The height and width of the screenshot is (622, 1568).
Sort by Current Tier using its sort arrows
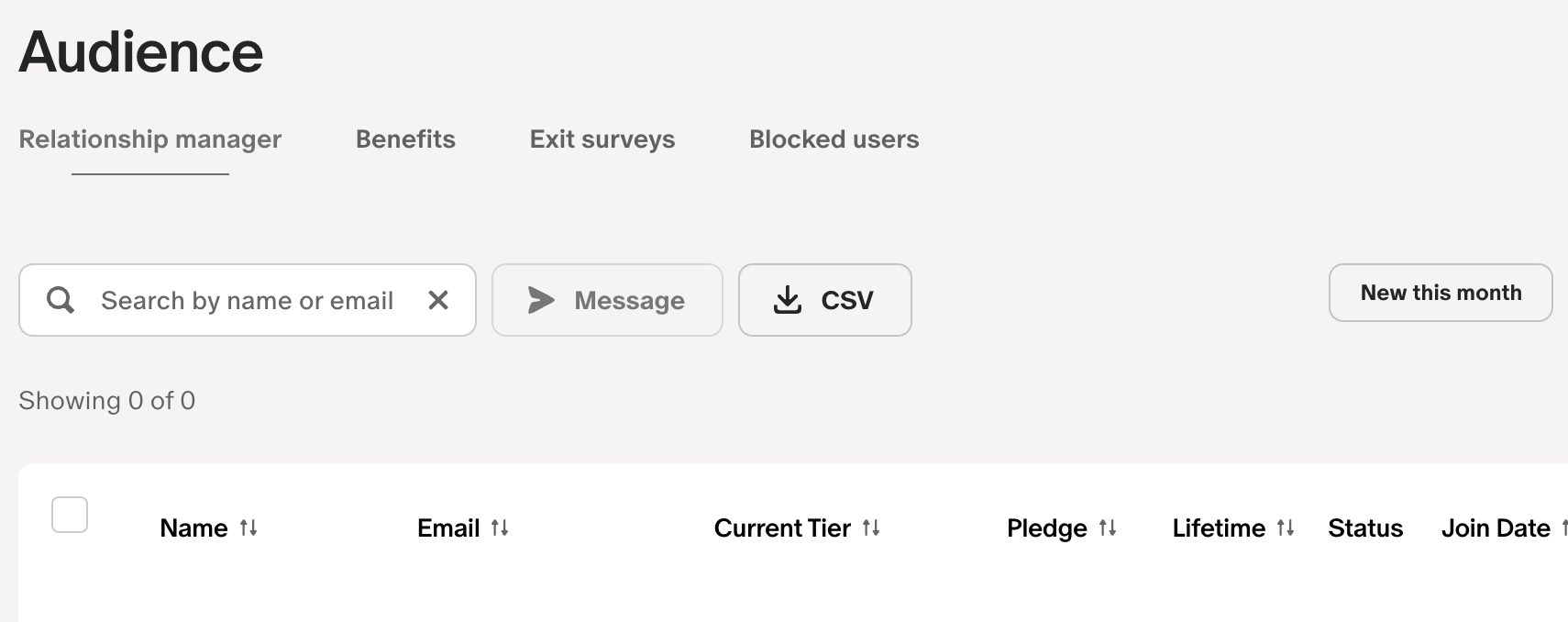click(871, 528)
